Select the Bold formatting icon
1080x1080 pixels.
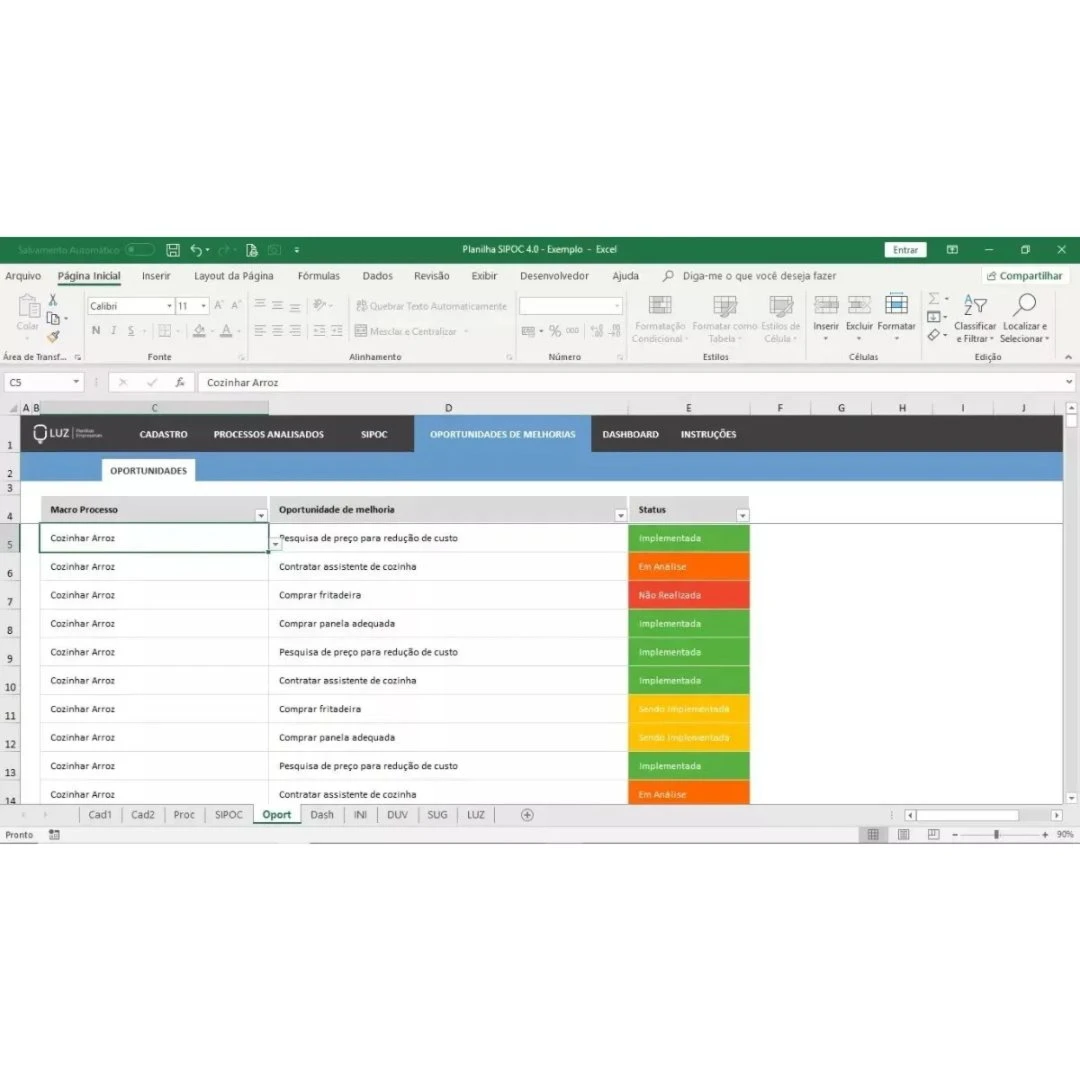[95, 331]
